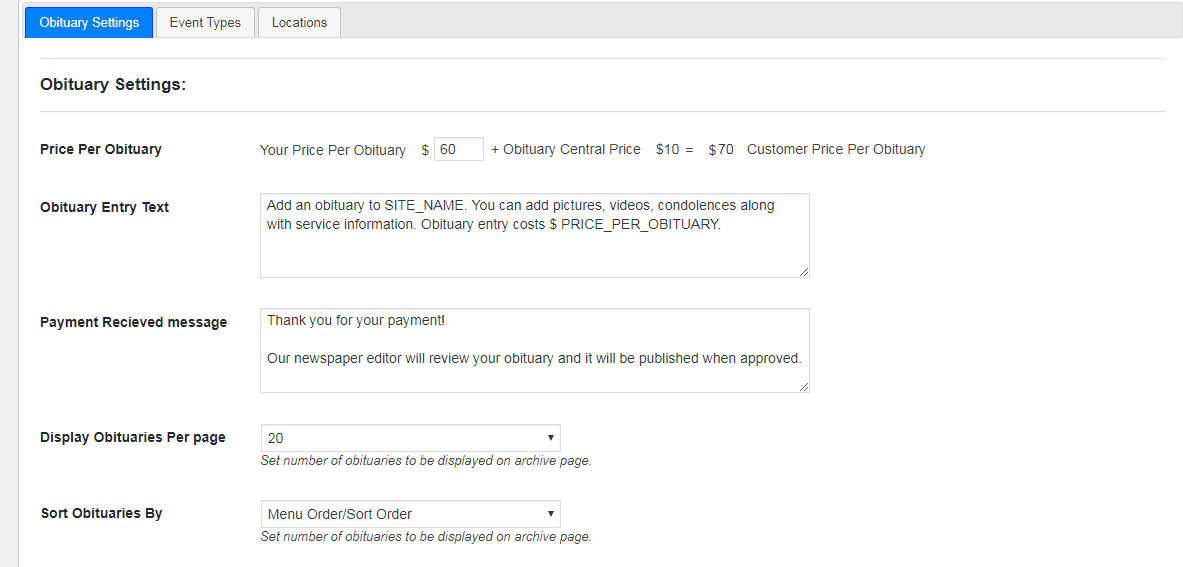
Task: Click the Payment Recieved message label
Action: click(x=133, y=322)
